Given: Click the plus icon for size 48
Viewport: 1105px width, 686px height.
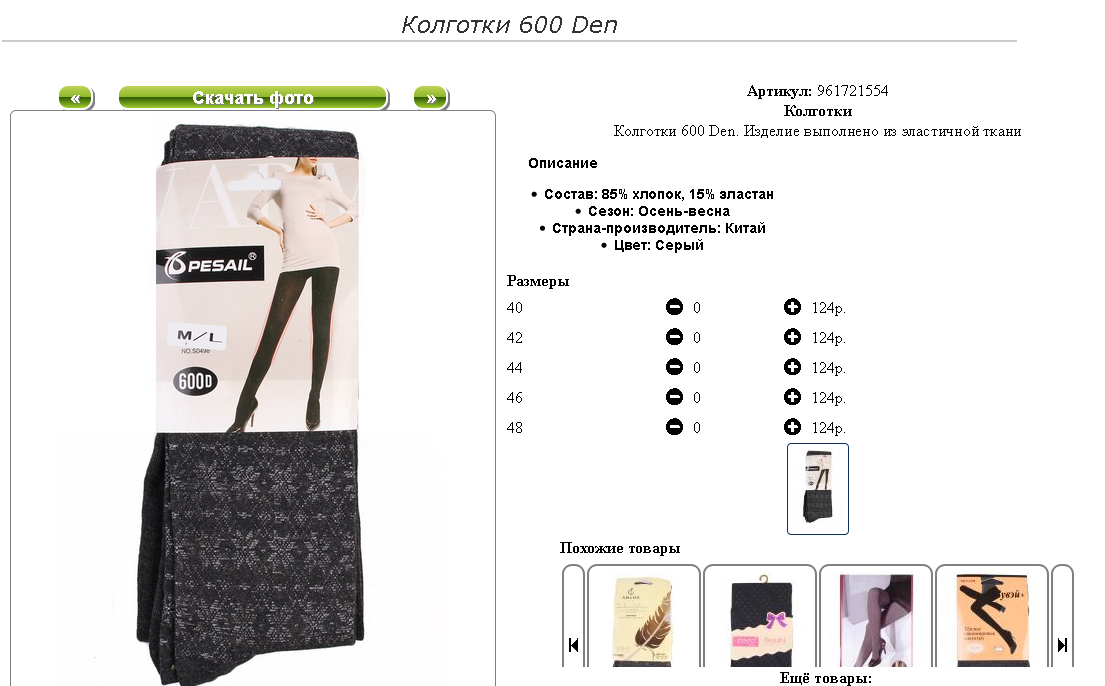Looking at the screenshot, I should [792, 427].
